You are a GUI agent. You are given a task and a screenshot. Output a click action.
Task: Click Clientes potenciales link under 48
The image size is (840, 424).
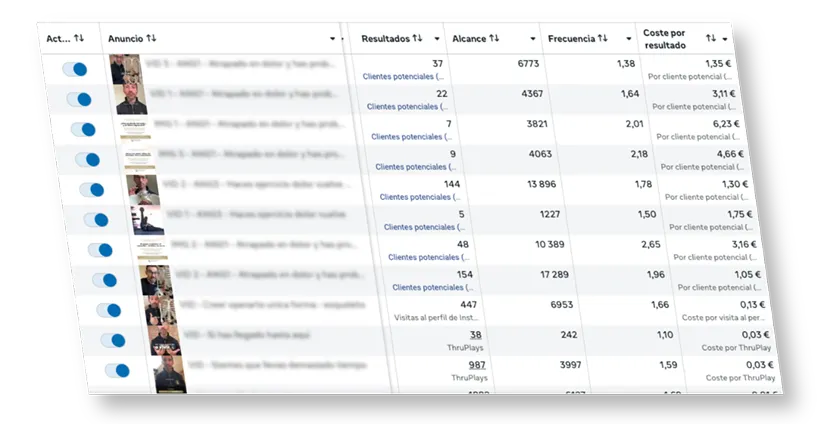click(x=429, y=257)
